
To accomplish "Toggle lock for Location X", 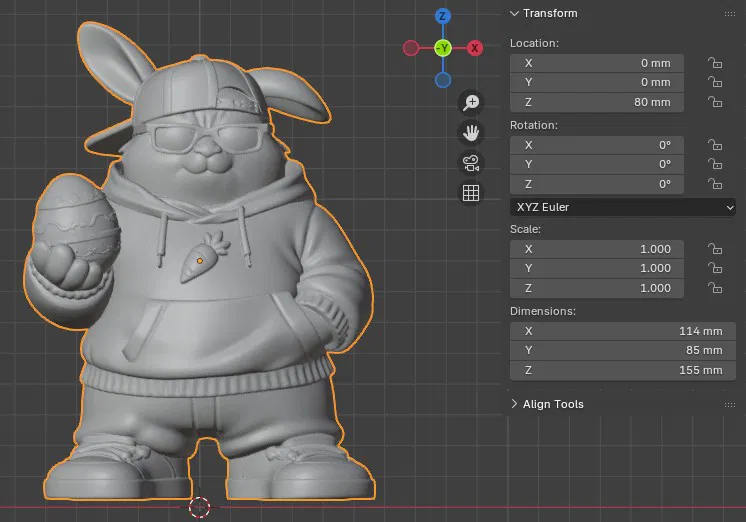I will click(x=715, y=63).
